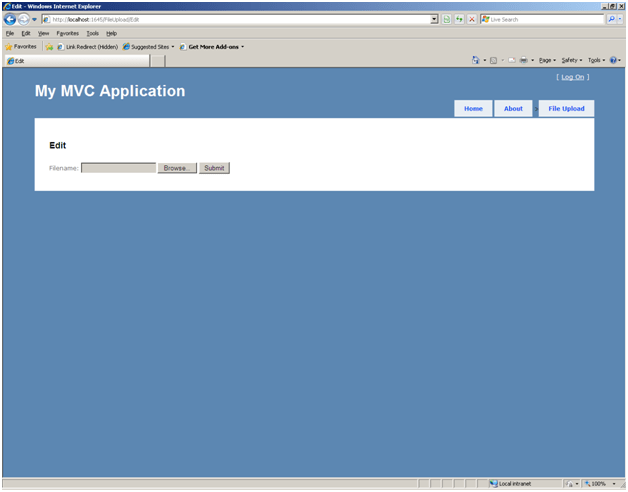Click the Home icon in command bar

(476, 60)
